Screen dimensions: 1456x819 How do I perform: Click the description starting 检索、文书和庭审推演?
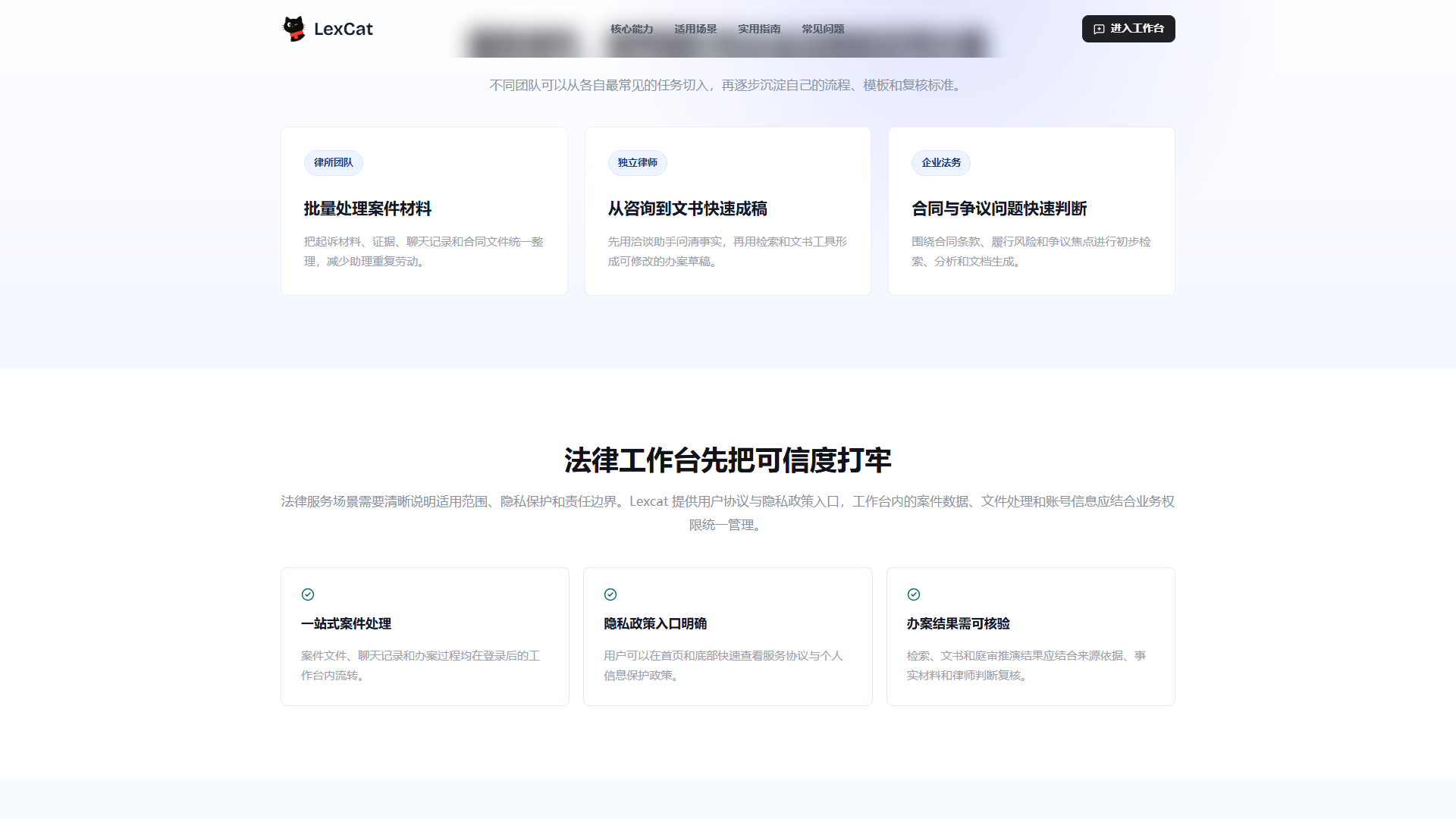1027,665
